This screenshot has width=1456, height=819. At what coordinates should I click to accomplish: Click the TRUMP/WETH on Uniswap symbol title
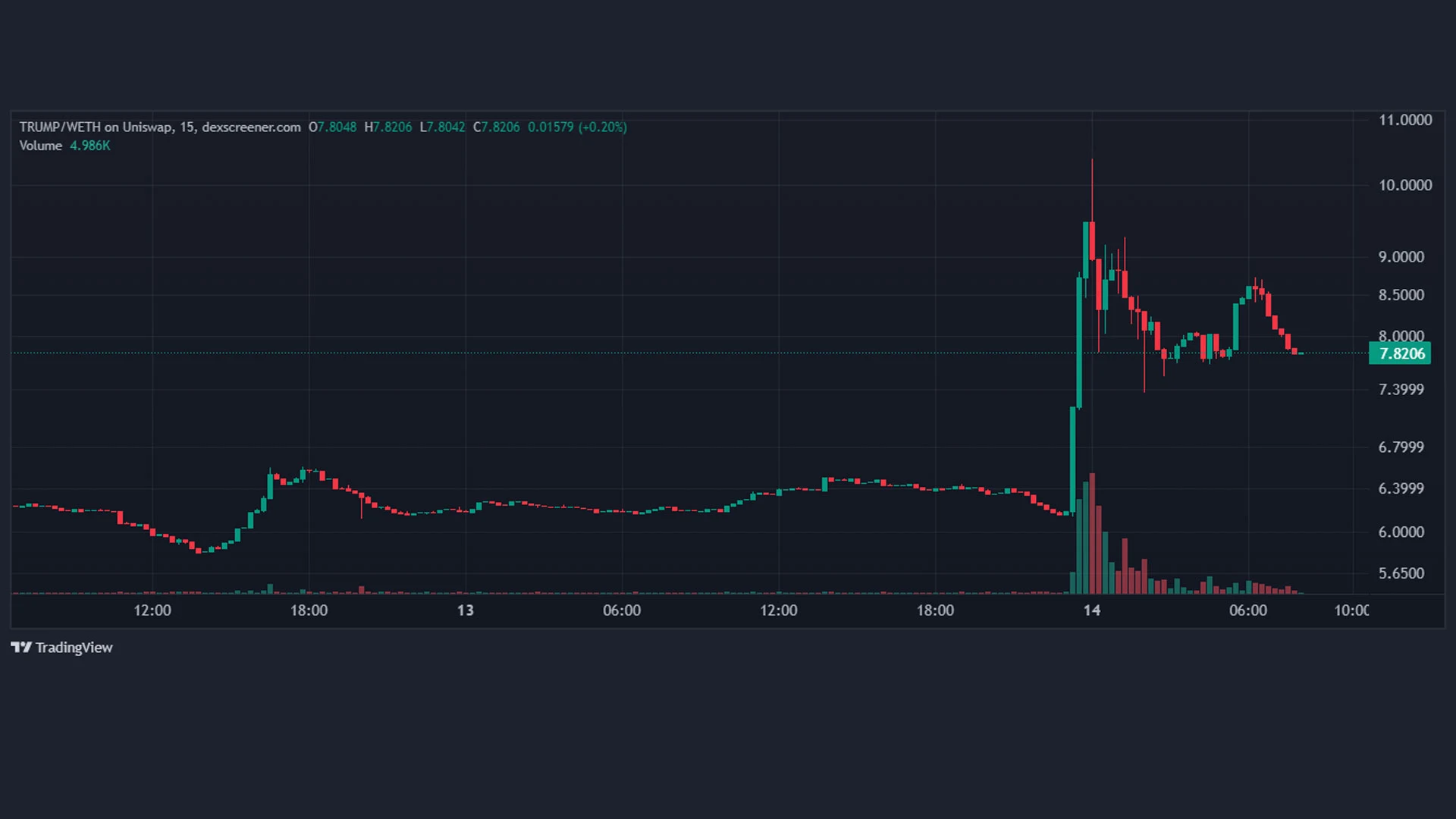click(160, 127)
